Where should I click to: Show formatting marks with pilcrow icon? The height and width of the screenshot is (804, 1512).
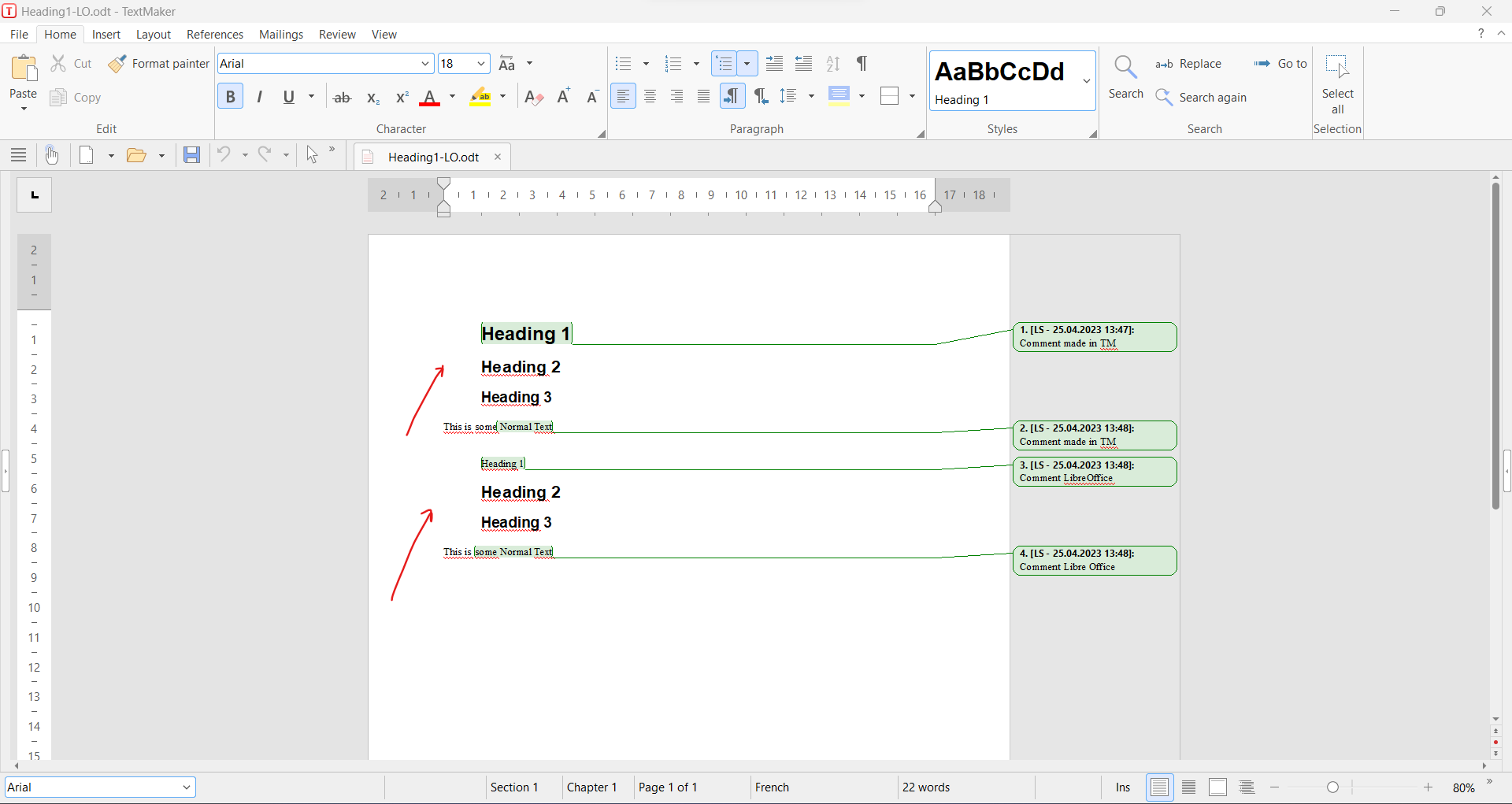tap(862, 64)
